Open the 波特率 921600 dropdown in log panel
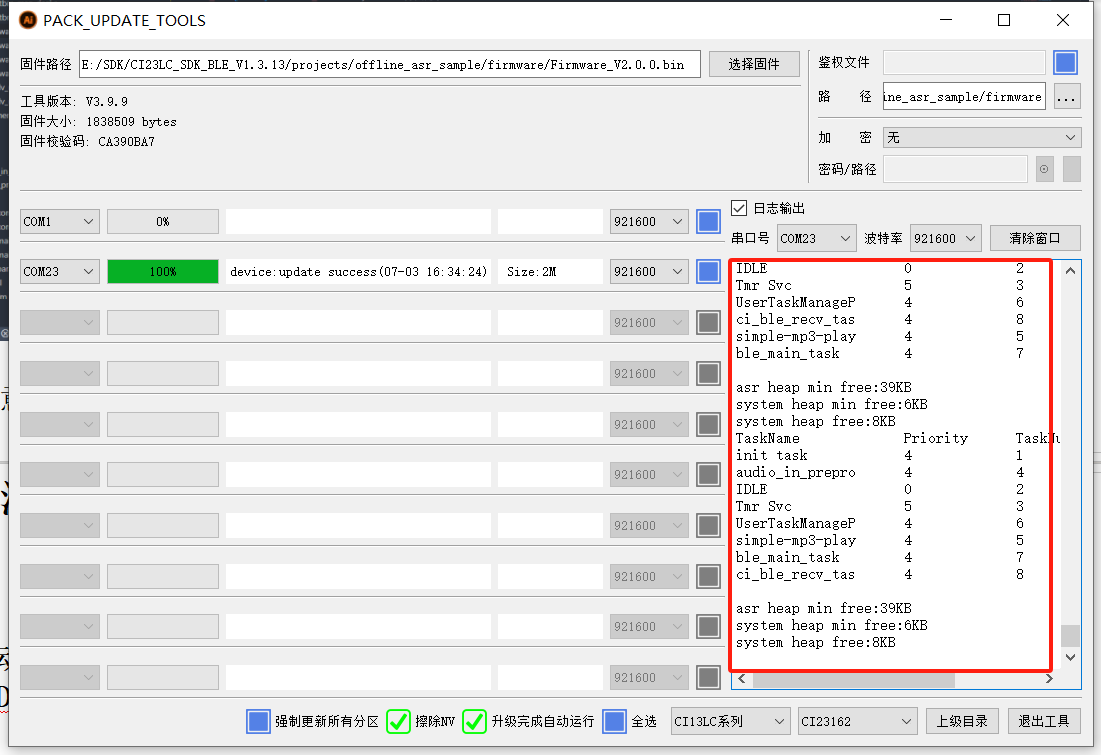This screenshot has height=755, width=1101. pos(946,239)
